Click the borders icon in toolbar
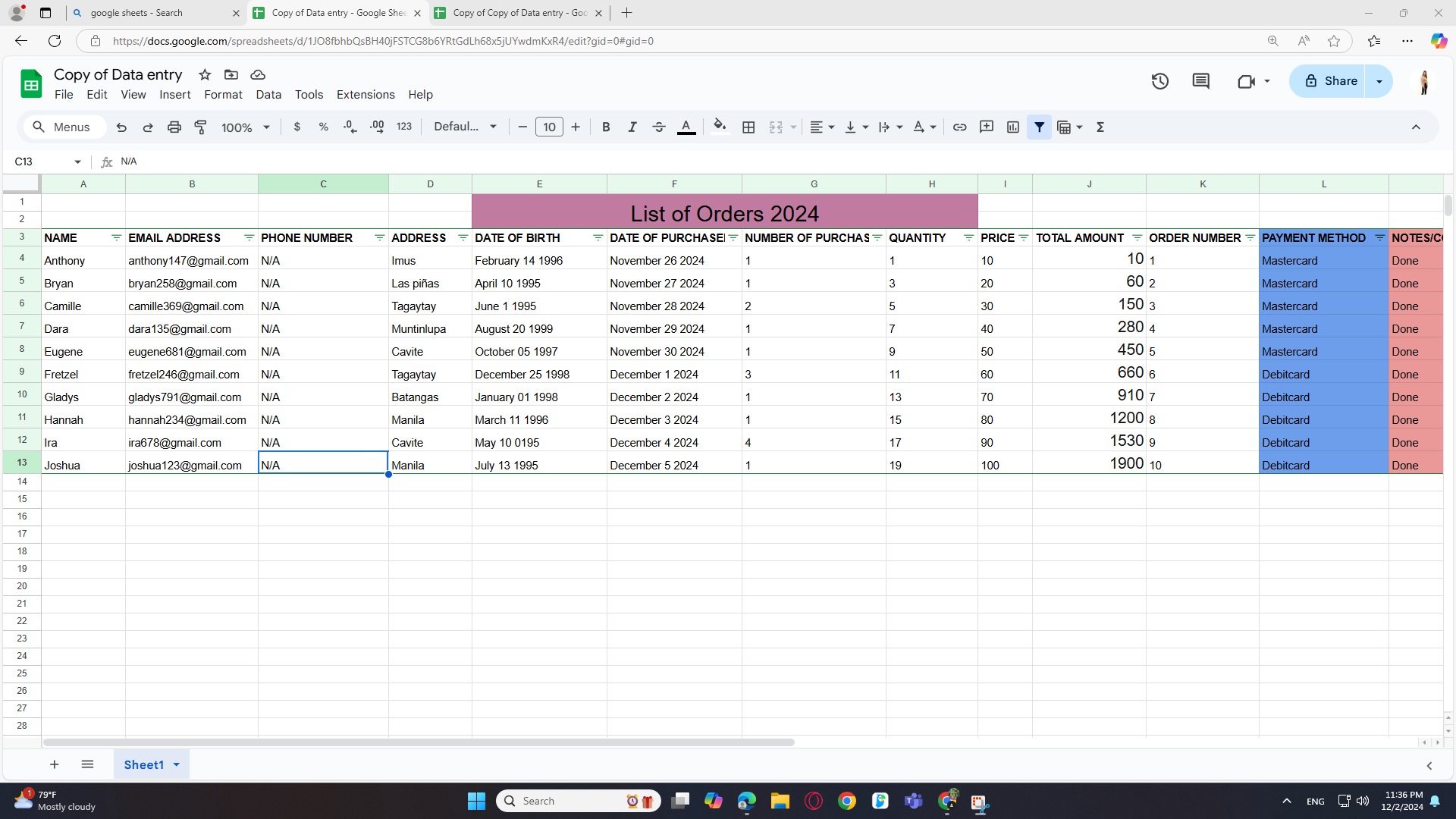The image size is (1456, 819). 748,127
